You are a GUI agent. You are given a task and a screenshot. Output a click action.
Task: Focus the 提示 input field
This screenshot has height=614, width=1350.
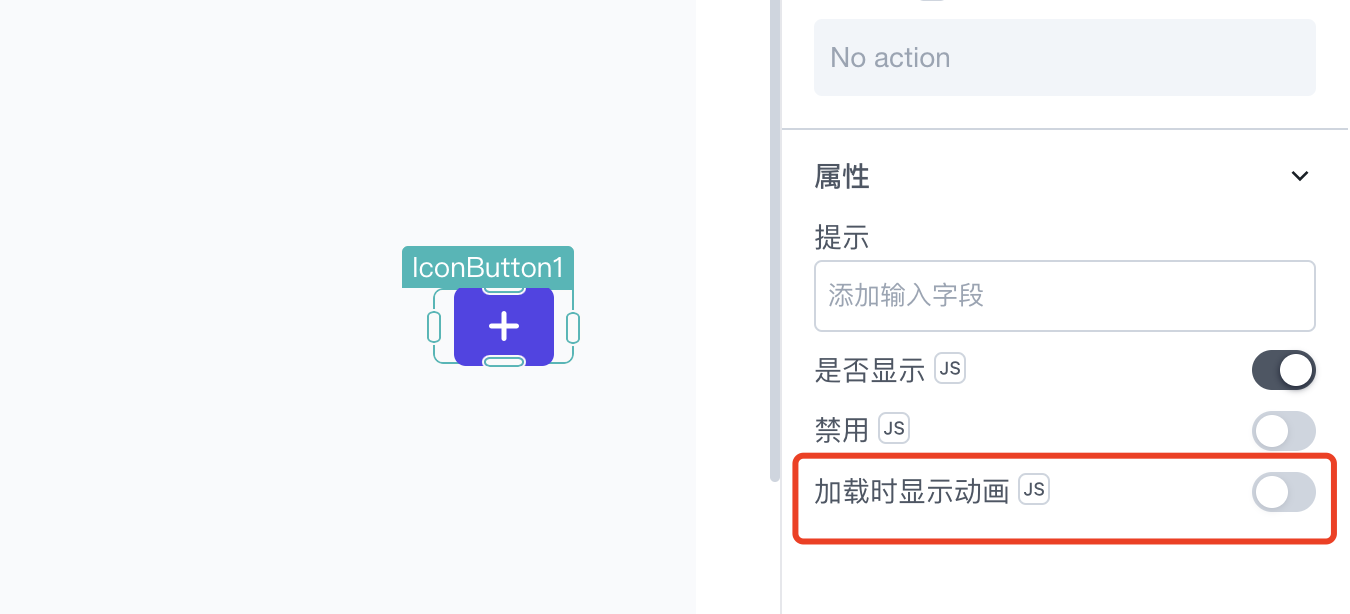tap(1065, 296)
